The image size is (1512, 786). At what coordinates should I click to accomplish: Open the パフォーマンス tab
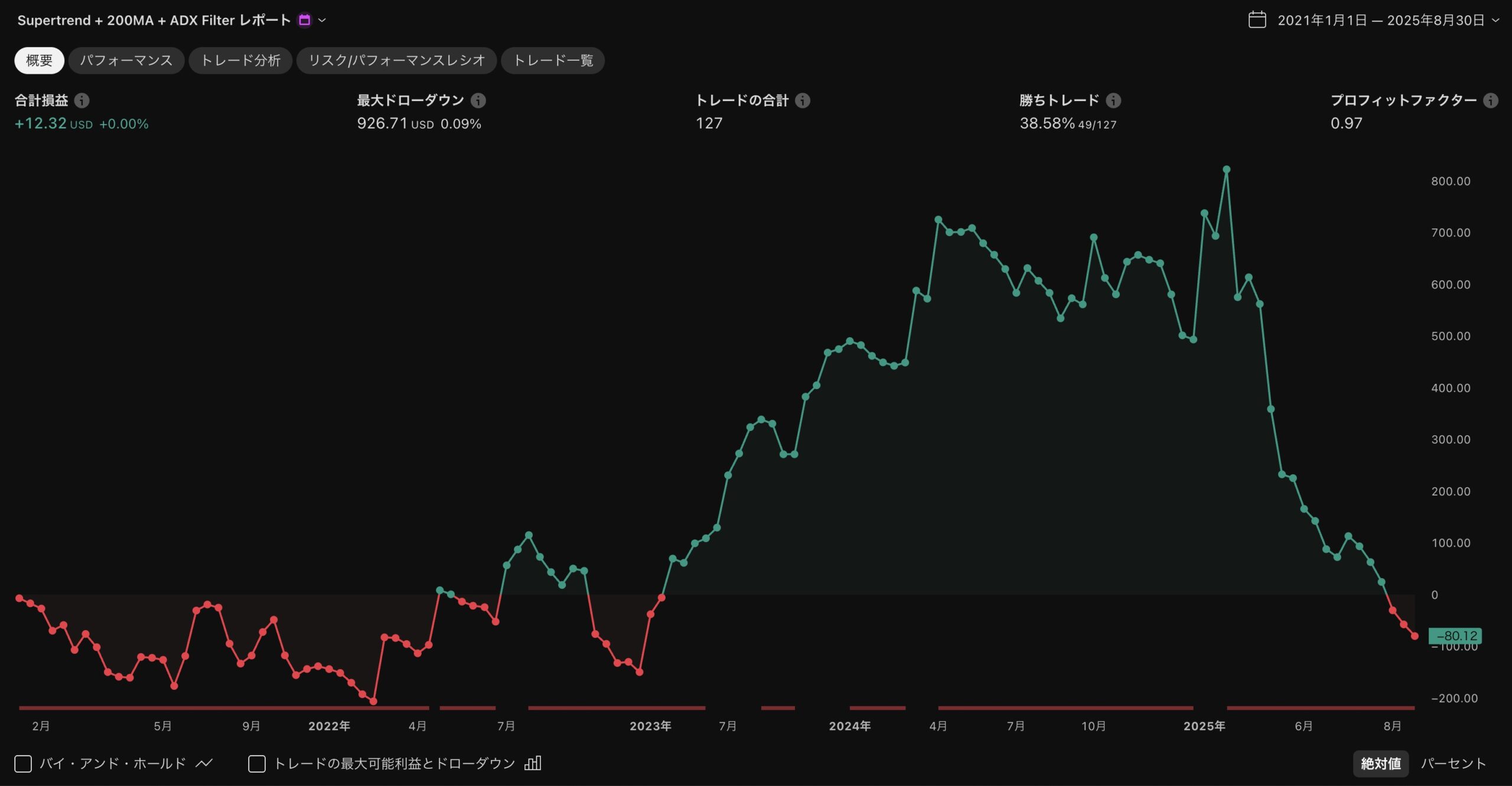pos(126,60)
